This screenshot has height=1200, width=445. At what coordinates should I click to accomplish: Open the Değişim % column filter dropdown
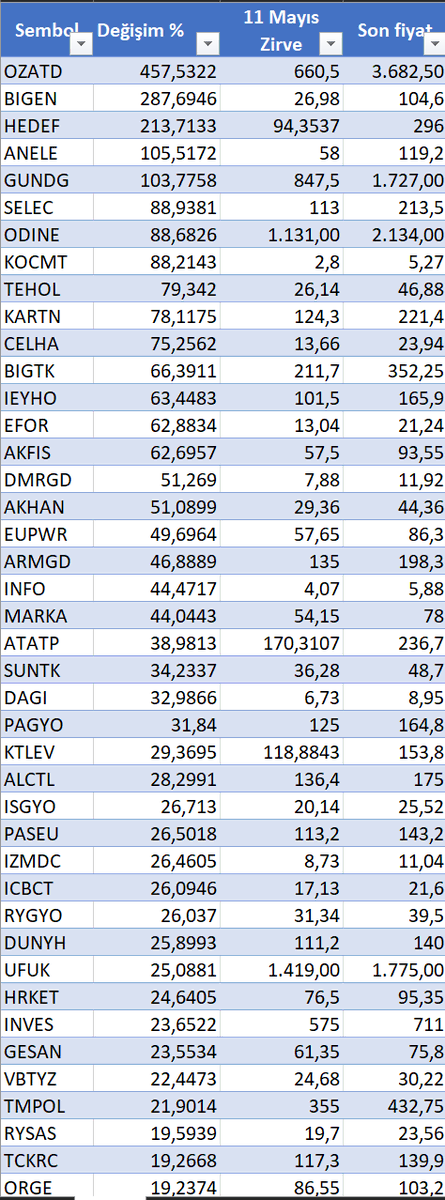tap(207, 44)
